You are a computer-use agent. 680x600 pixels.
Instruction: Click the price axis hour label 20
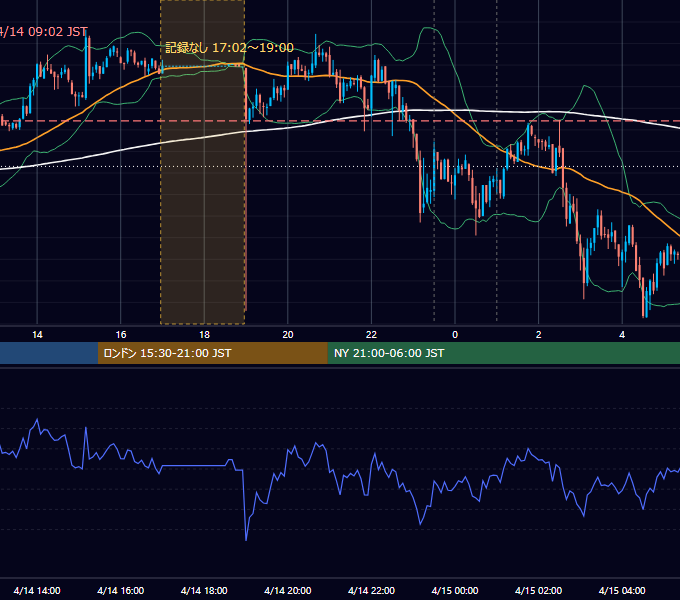click(x=288, y=335)
